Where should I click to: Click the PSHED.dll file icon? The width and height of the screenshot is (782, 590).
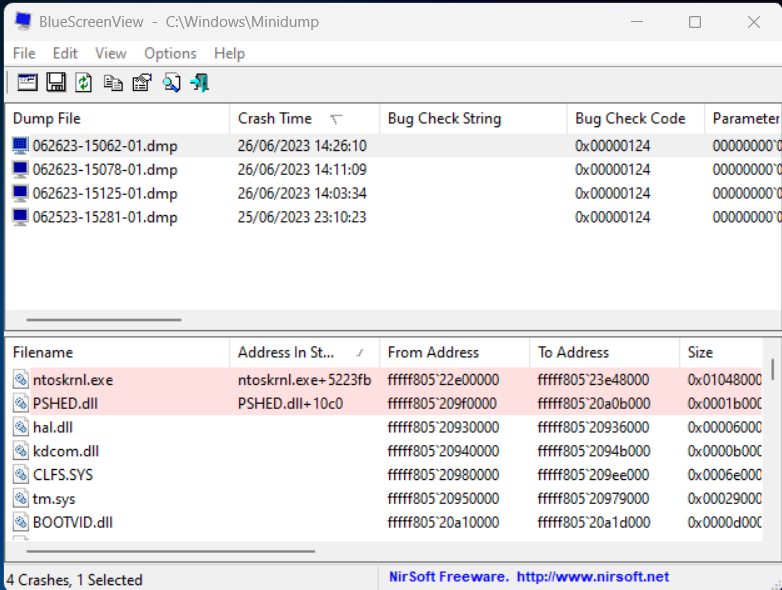[x=21, y=403]
